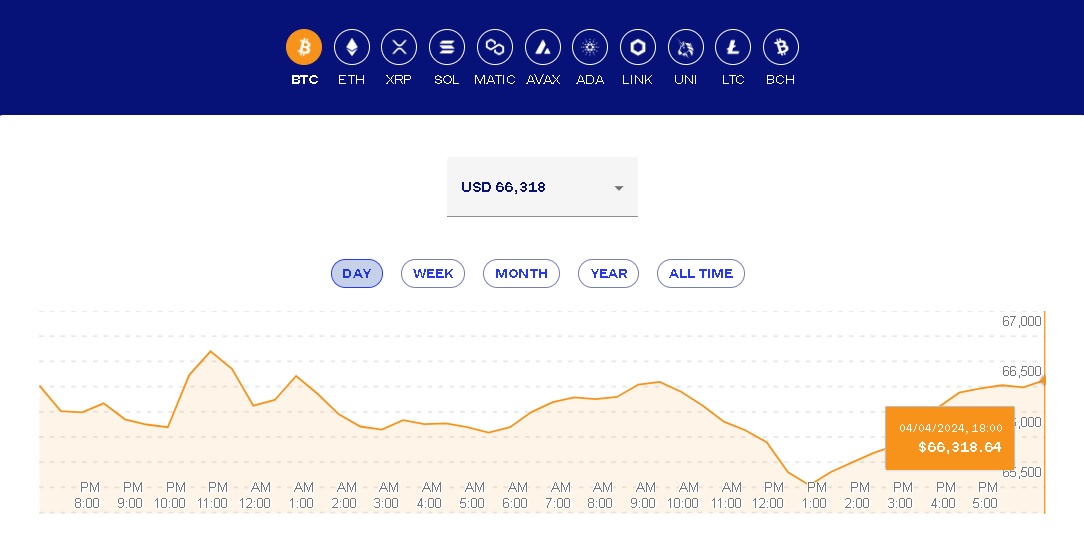
Task: Select the Cardano ADA coin icon
Action: click(x=590, y=47)
